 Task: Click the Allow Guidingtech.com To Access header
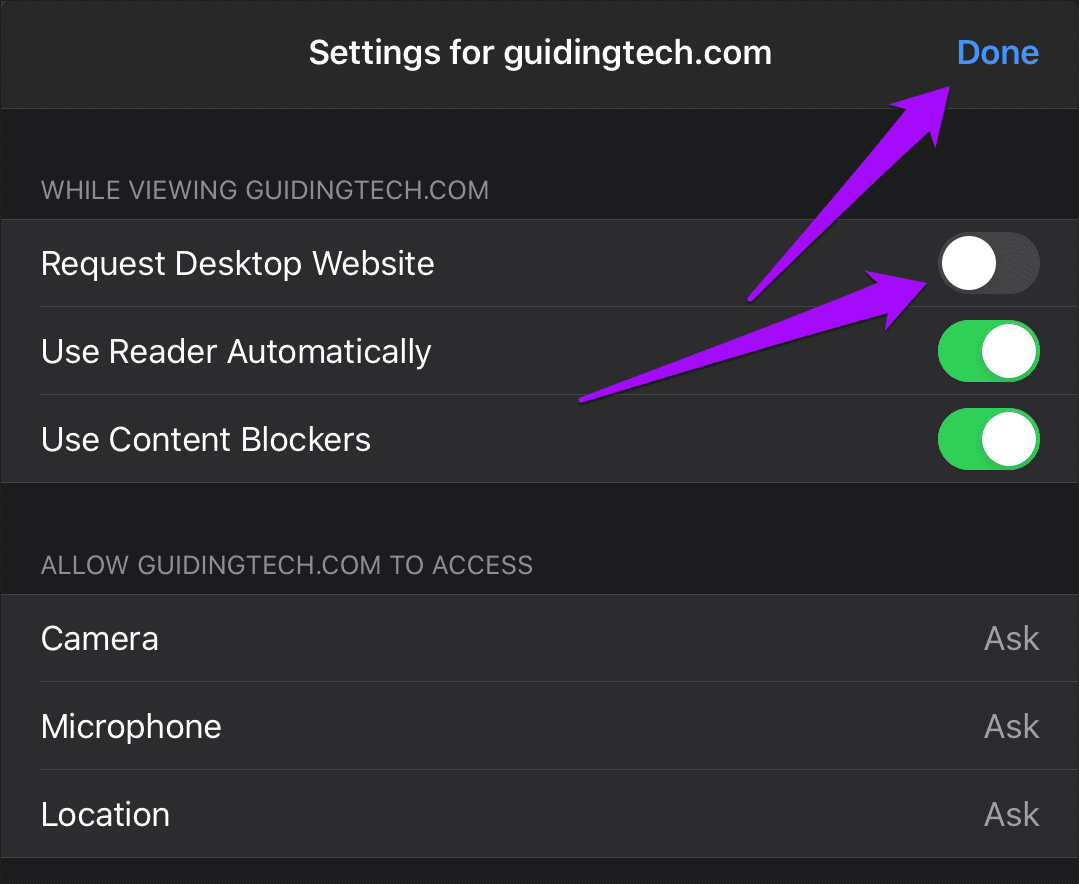tap(287, 565)
